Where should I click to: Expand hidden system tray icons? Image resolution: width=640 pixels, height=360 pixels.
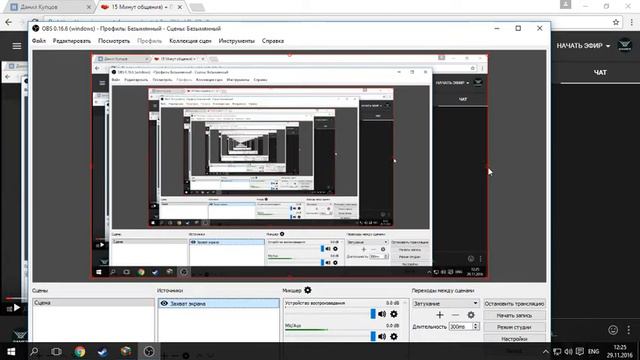click(x=546, y=351)
